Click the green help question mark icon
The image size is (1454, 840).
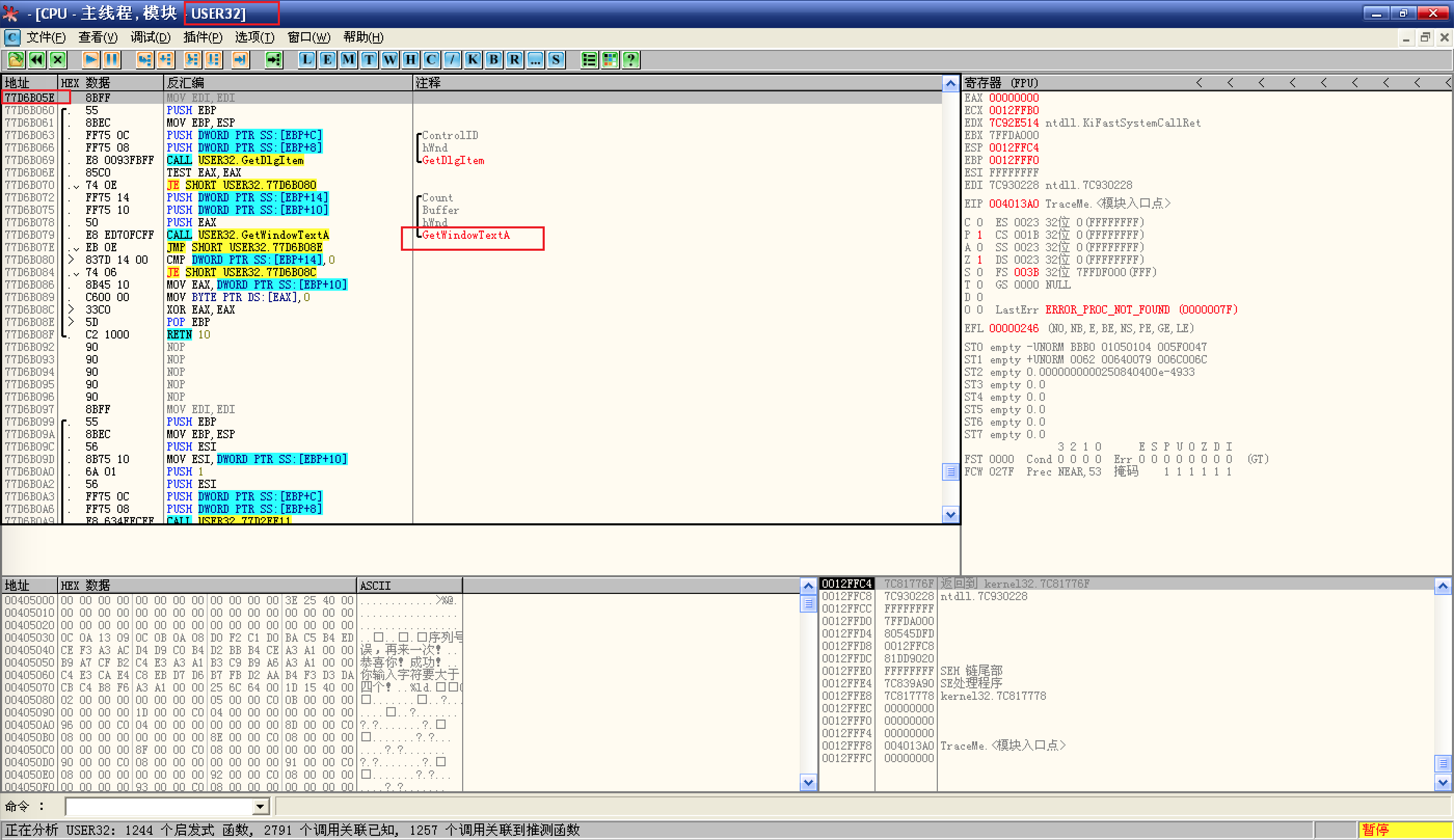click(x=630, y=59)
